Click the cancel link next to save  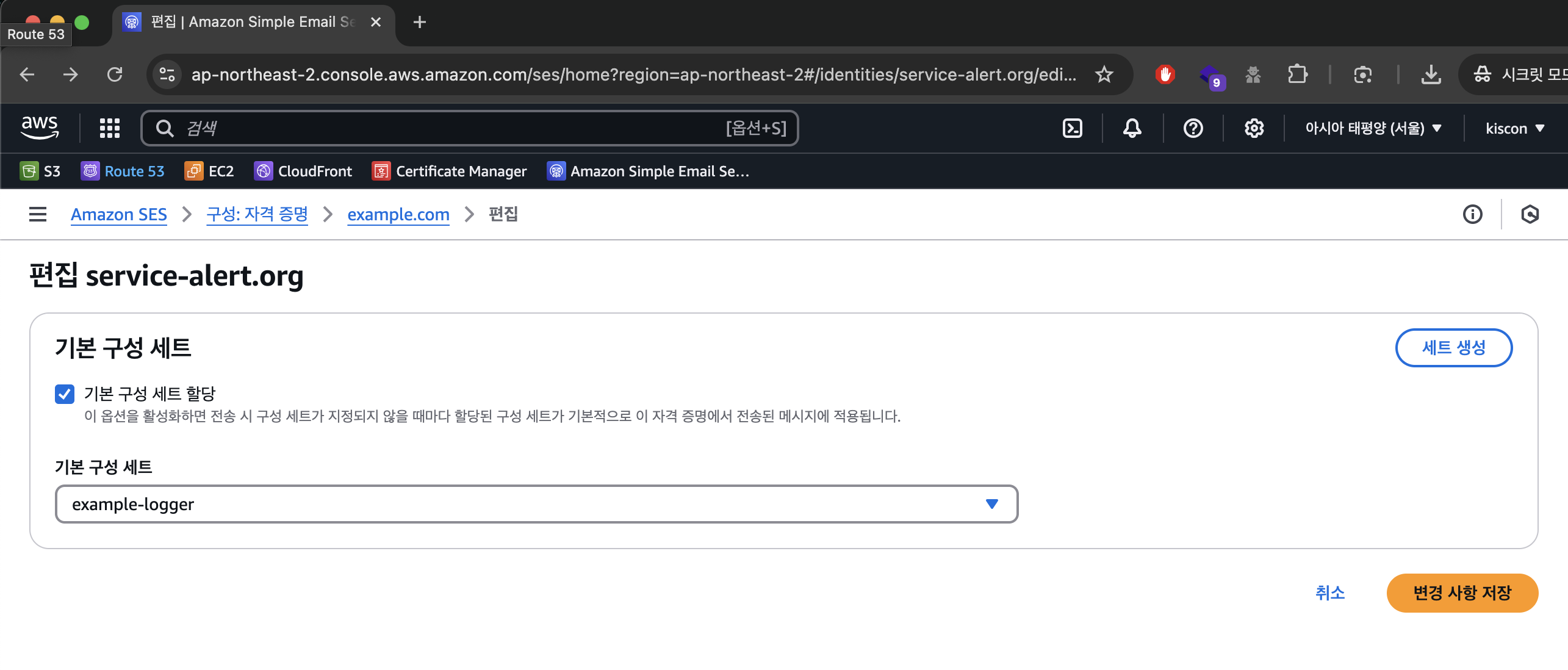1330,593
